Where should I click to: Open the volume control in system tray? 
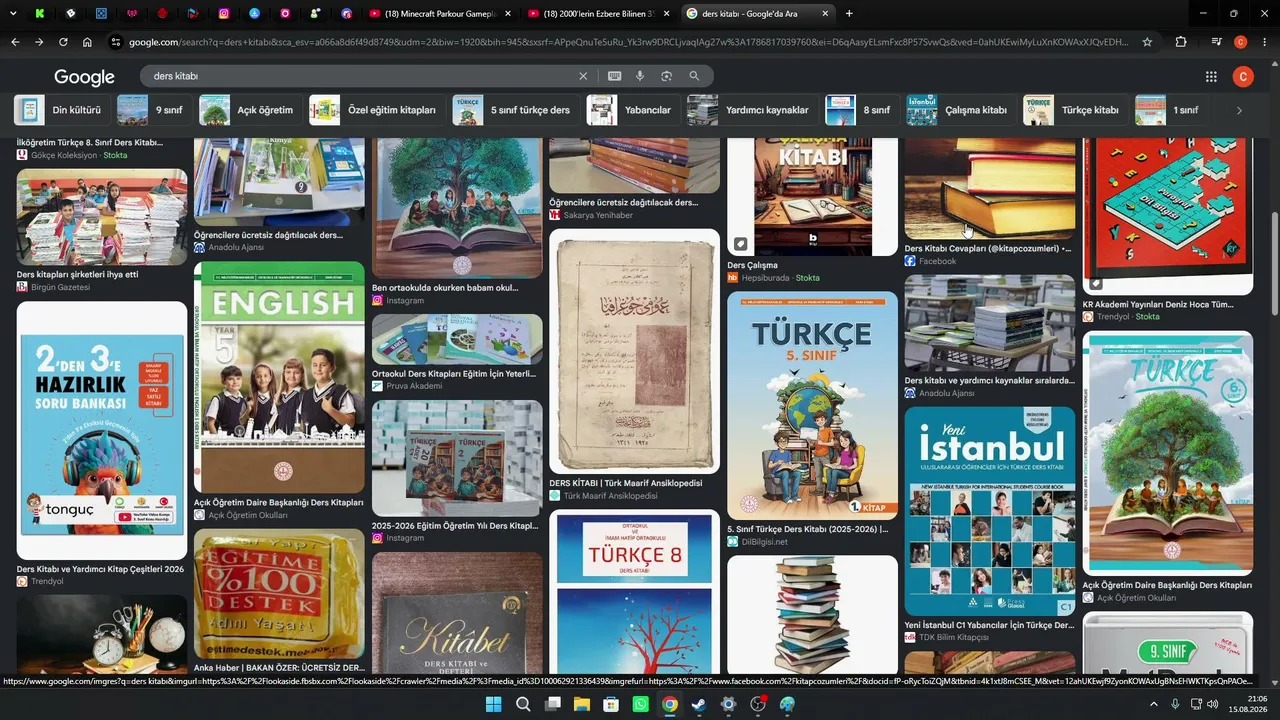1213,704
